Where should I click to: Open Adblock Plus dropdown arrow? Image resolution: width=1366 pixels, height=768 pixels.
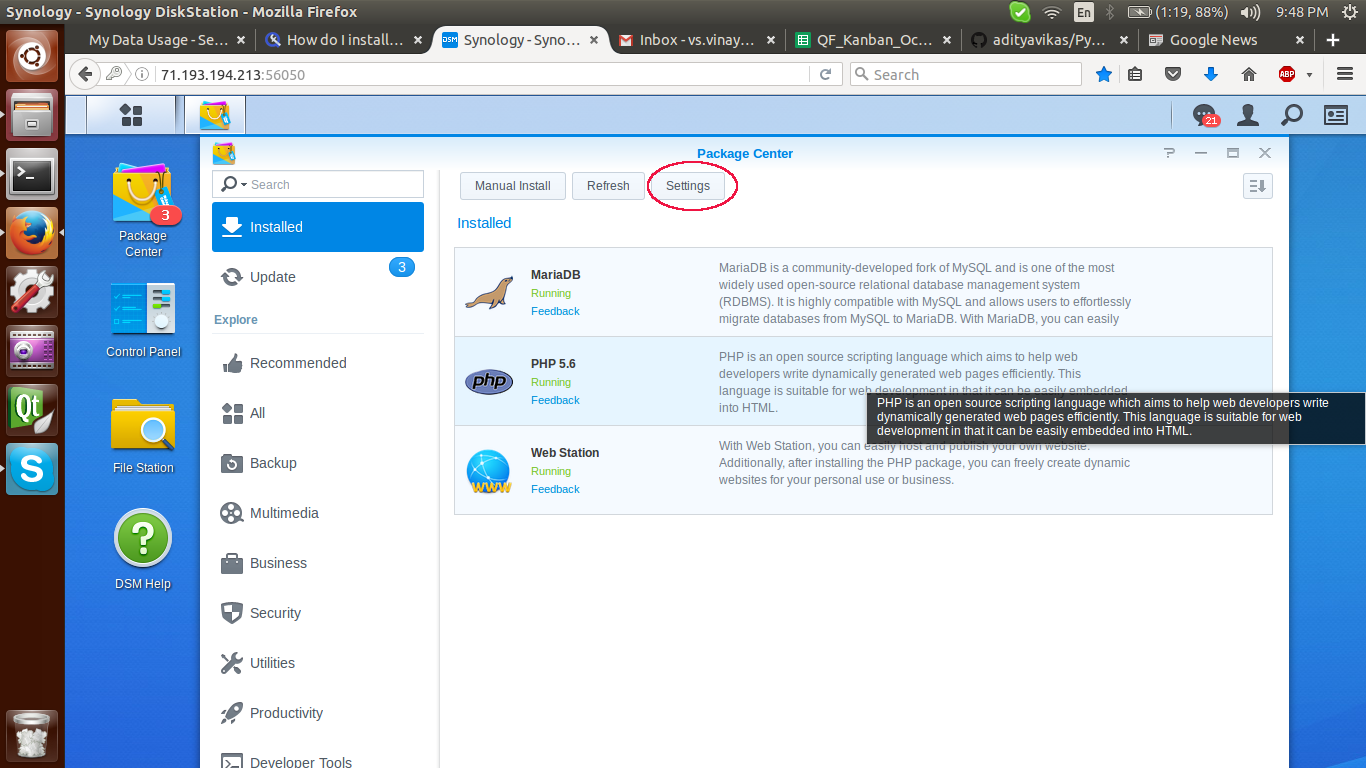coord(1309,75)
